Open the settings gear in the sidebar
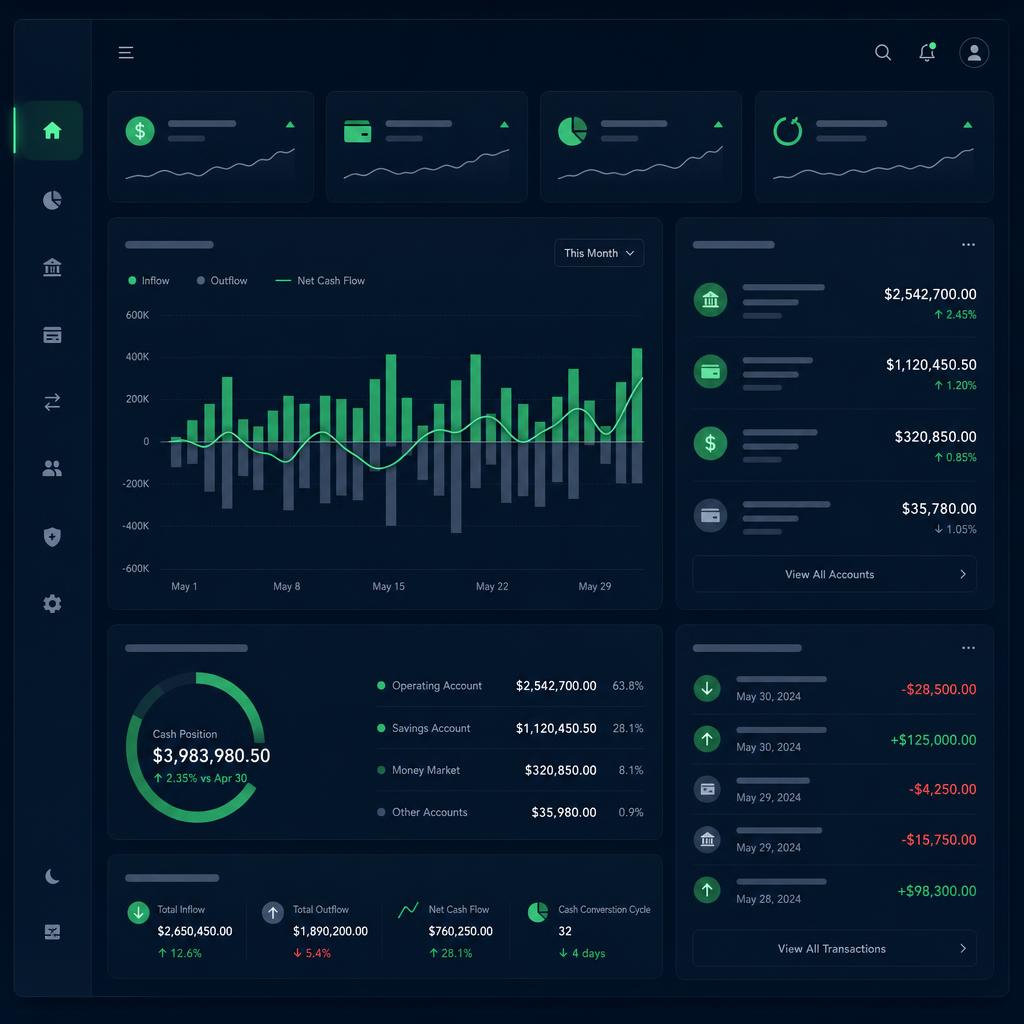 [52, 603]
